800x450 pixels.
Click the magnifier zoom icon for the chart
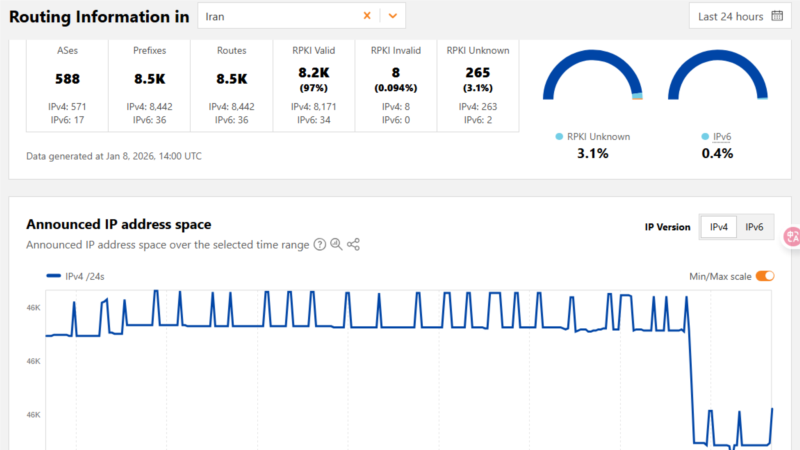coord(337,244)
